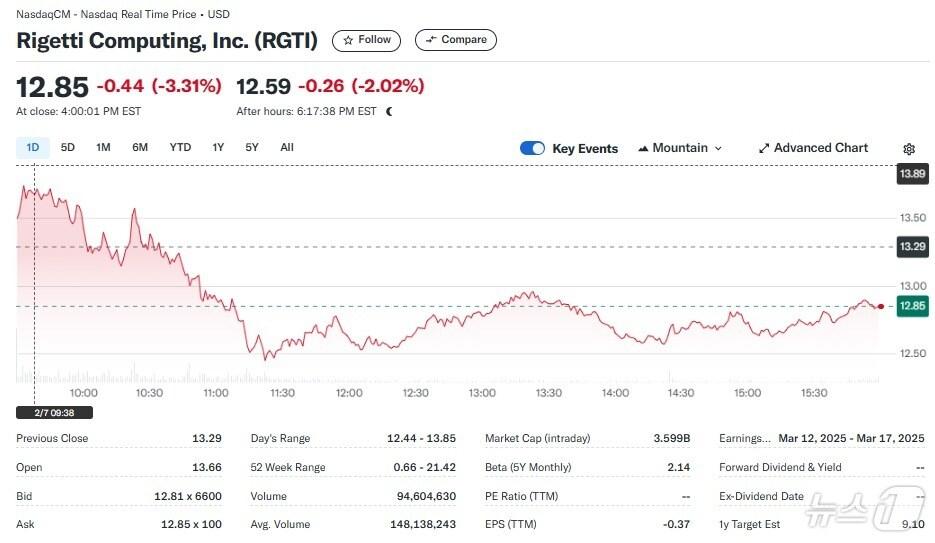Click the Mountain chart type icon
This screenshot has height=543, width=935.
pyautogui.click(x=643, y=148)
